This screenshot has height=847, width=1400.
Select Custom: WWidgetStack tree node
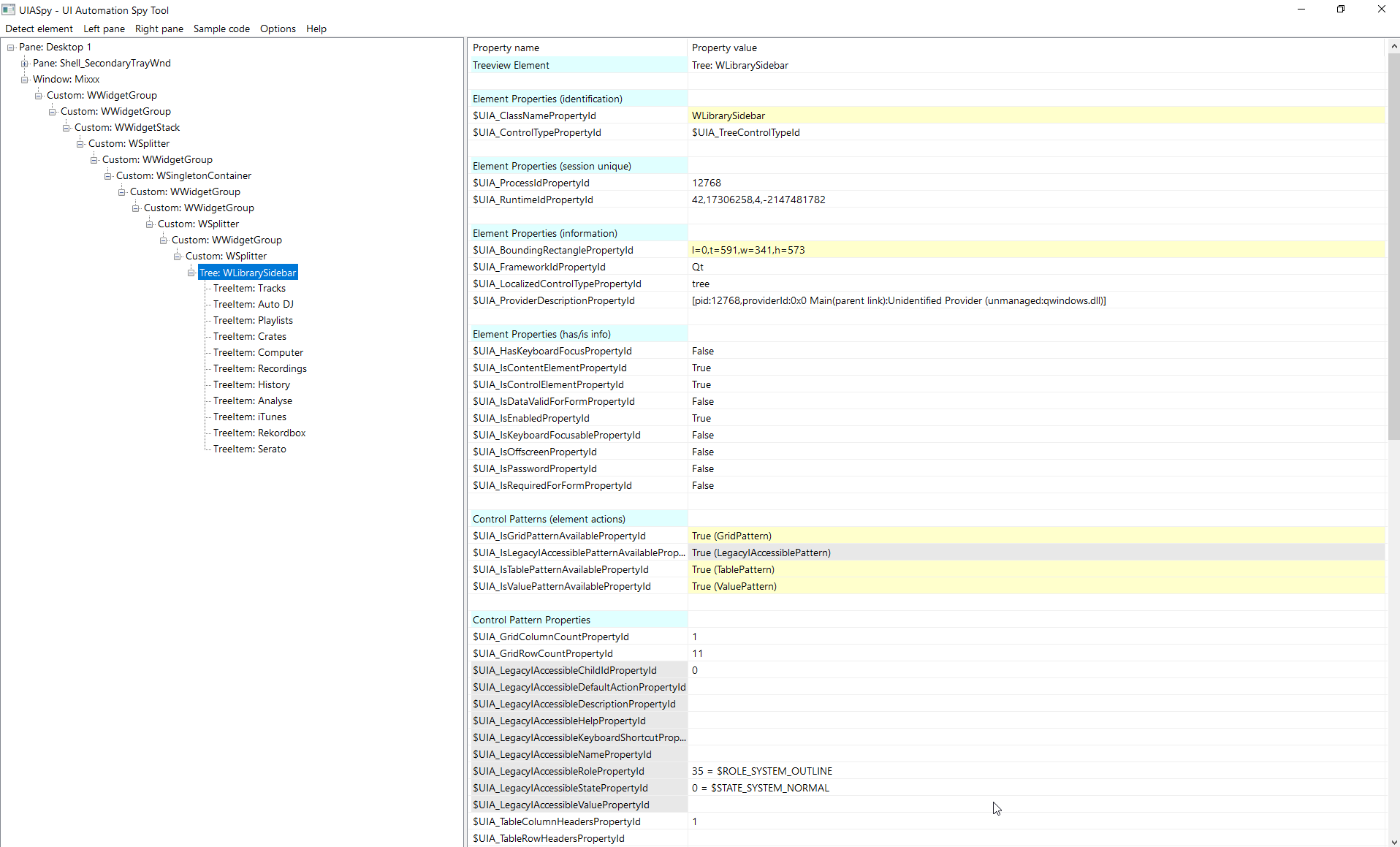coord(126,128)
